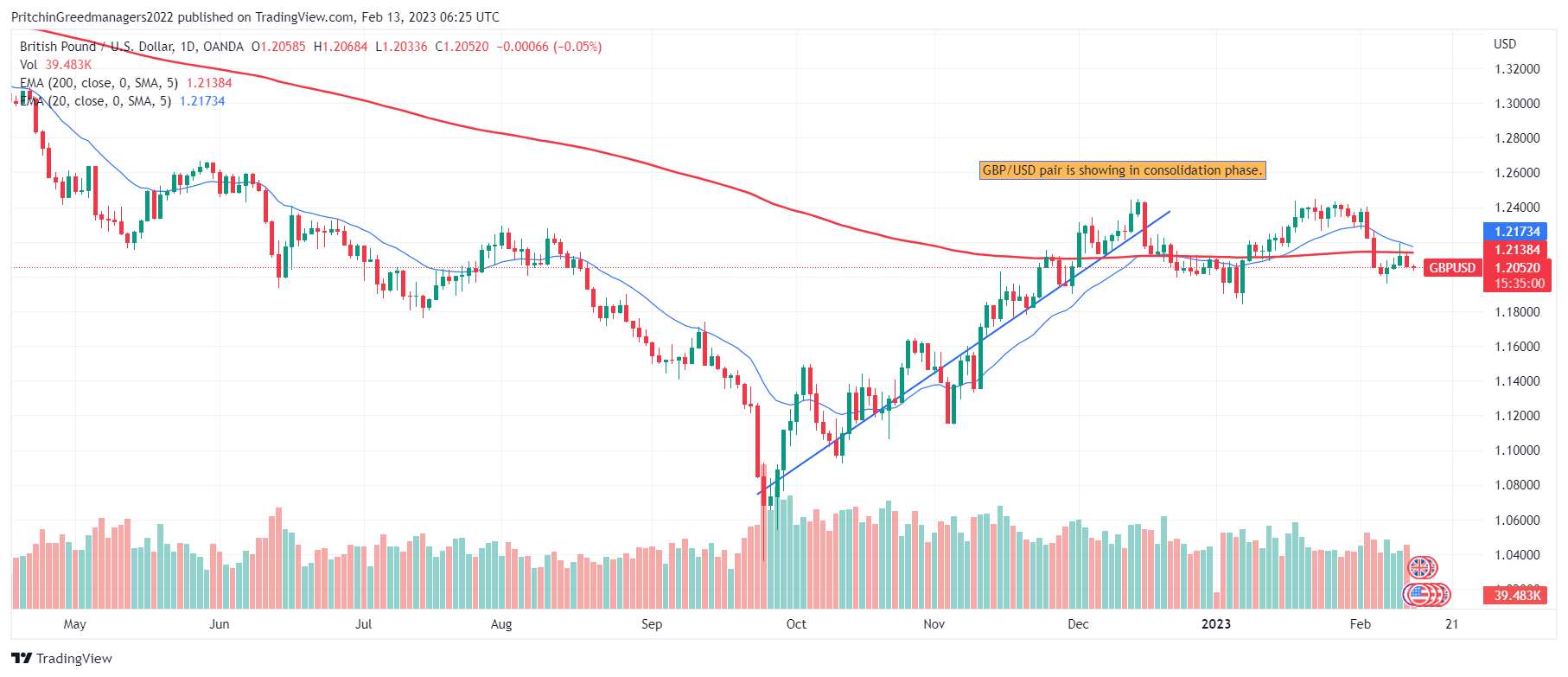Click the 1.20520 last price label
The height and width of the screenshot is (677, 1568).
[1517, 268]
